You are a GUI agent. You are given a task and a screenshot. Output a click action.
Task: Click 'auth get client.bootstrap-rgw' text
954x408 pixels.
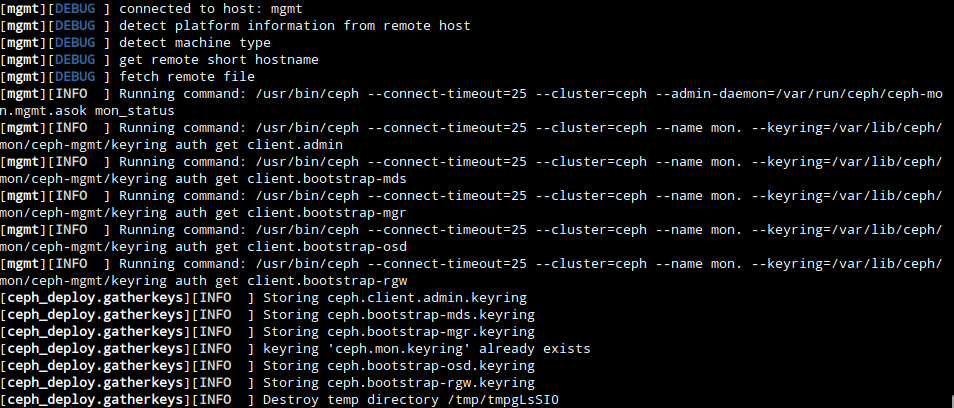291,281
